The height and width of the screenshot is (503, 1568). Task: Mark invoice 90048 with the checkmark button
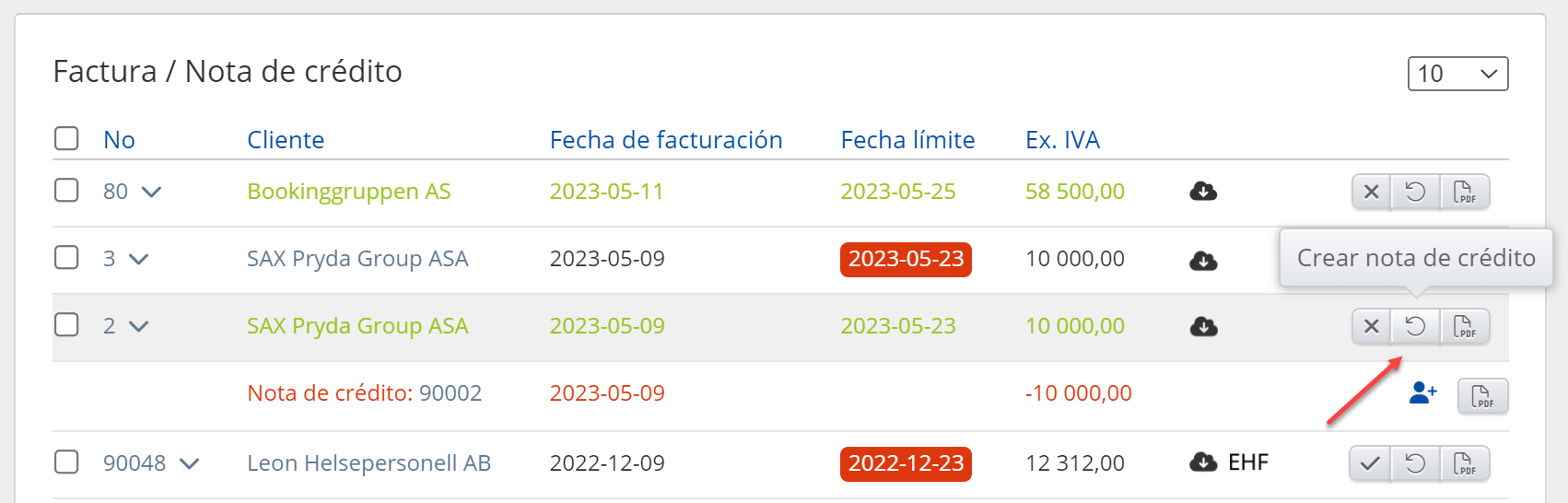[1370, 463]
